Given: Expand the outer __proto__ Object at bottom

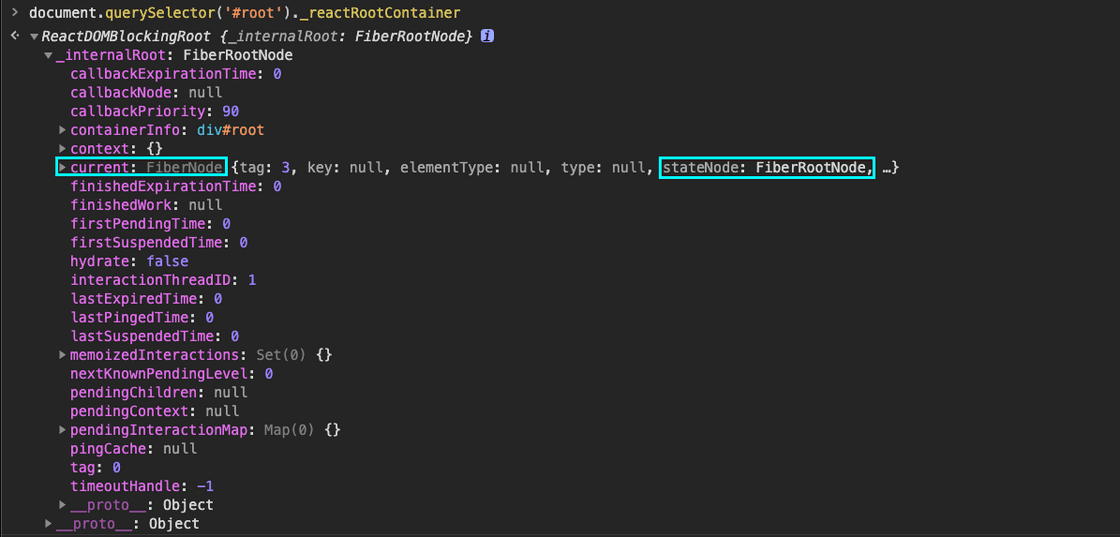Looking at the screenshot, I should (49, 523).
